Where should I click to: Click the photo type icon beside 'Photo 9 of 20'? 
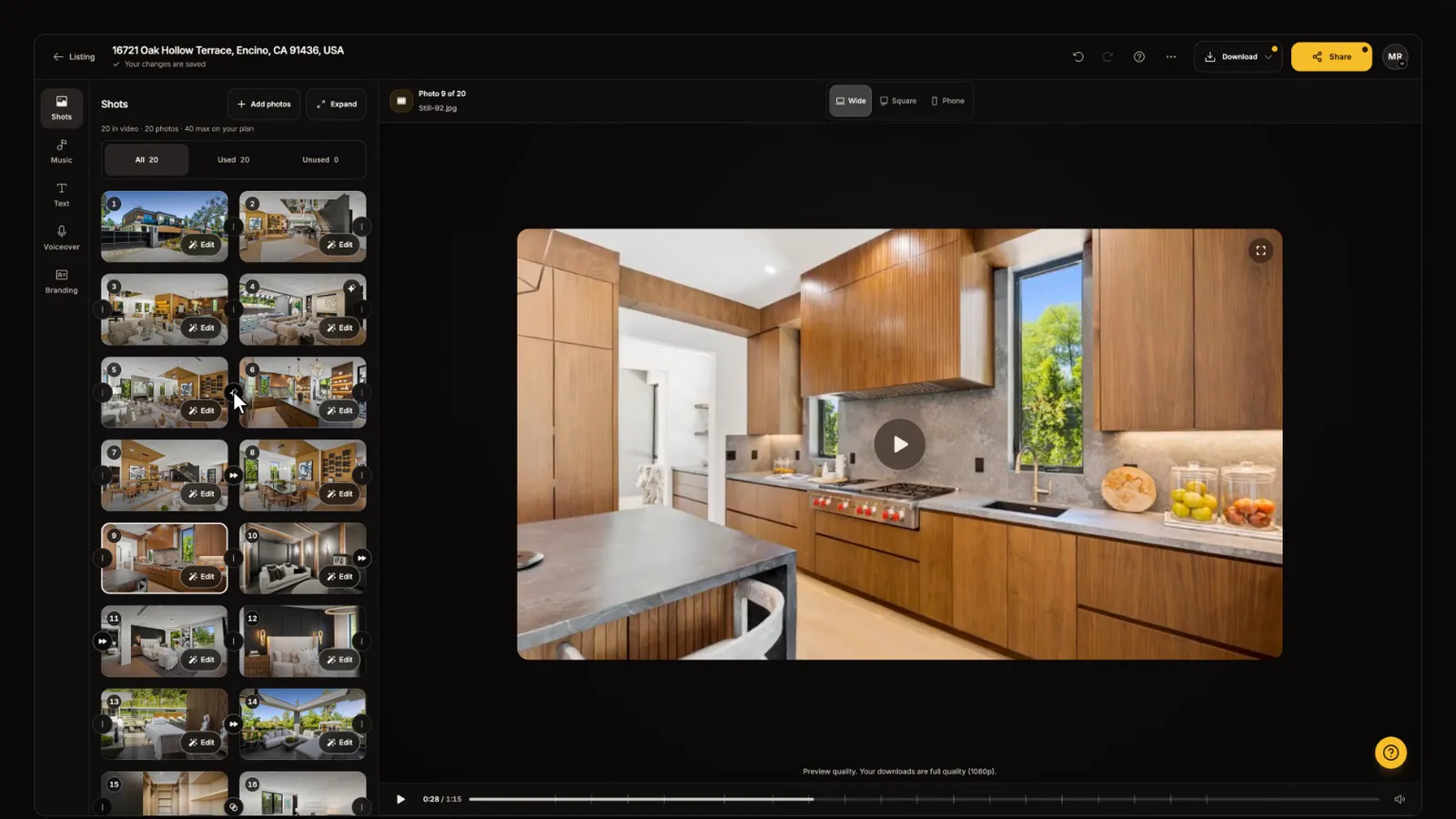(x=401, y=101)
